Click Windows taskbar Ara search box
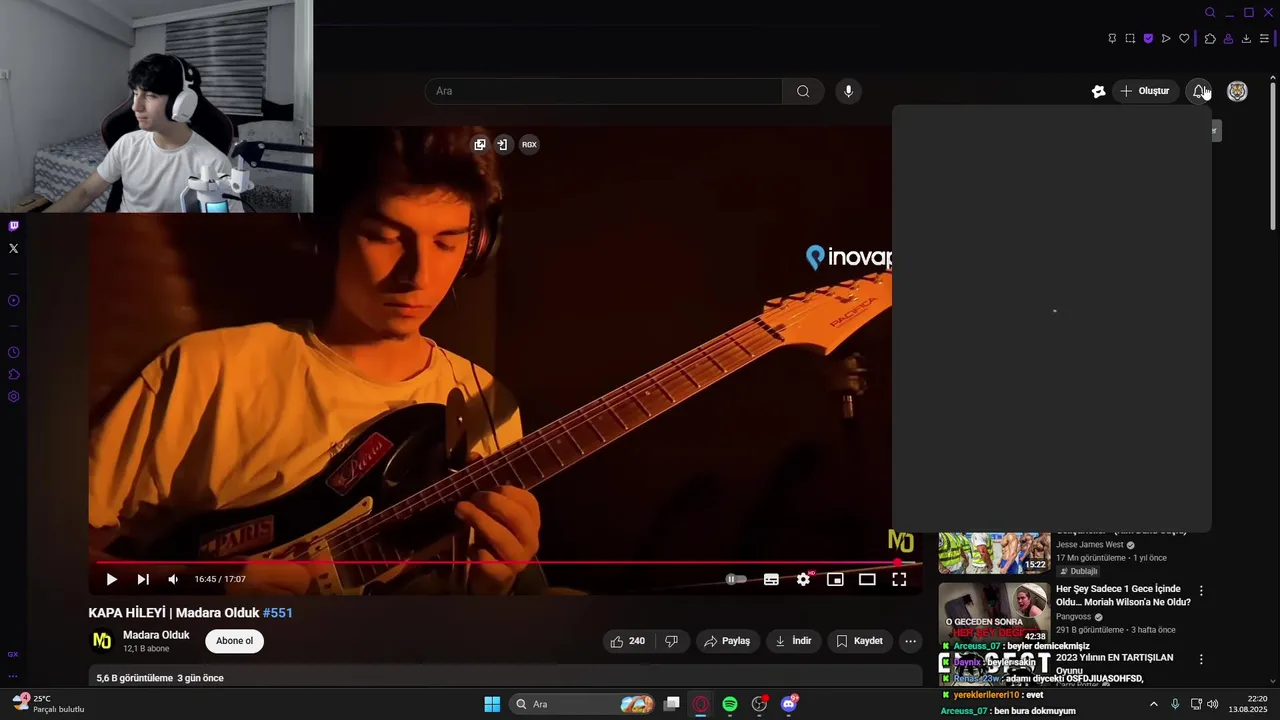Viewport: 1280px width, 720px height. point(584,704)
